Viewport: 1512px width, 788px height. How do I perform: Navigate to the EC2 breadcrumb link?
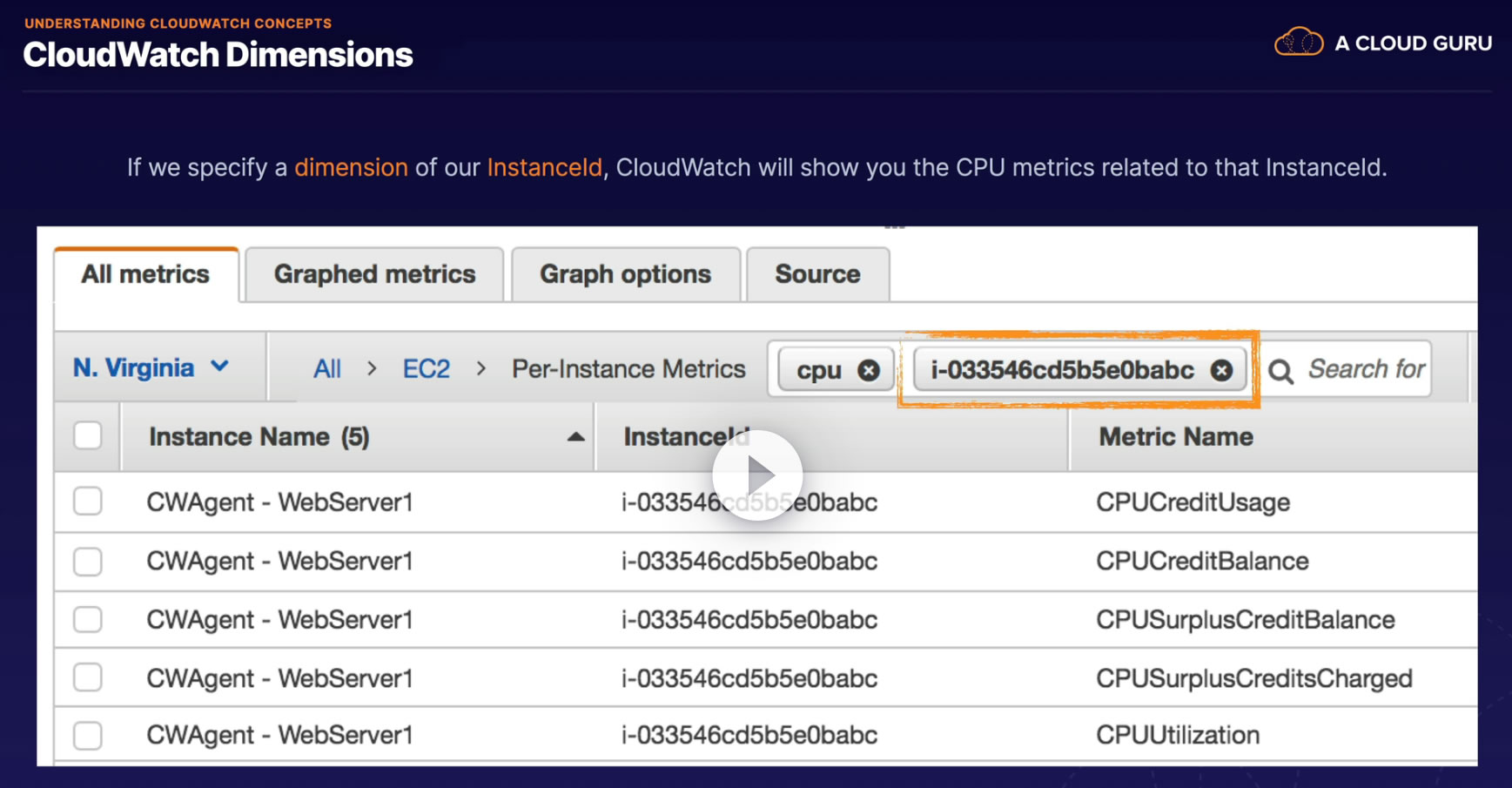pyautogui.click(x=426, y=369)
